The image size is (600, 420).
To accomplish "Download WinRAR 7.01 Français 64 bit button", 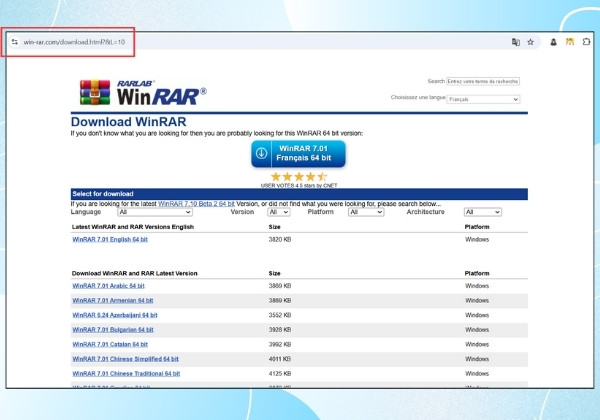I will (298, 153).
